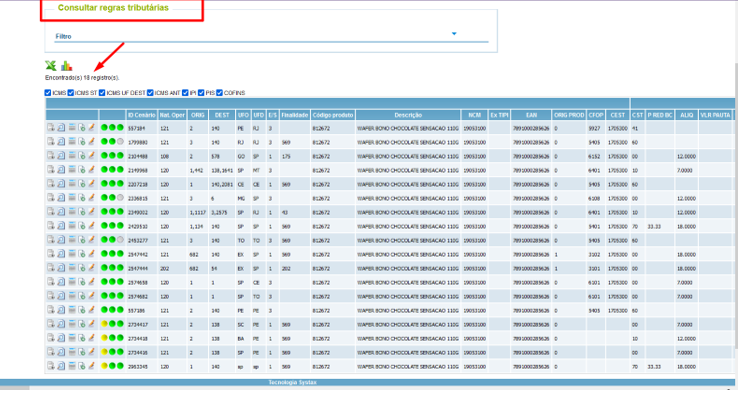
Task: Disable the ICMS ANT checkbox
Action: (150, 93)
